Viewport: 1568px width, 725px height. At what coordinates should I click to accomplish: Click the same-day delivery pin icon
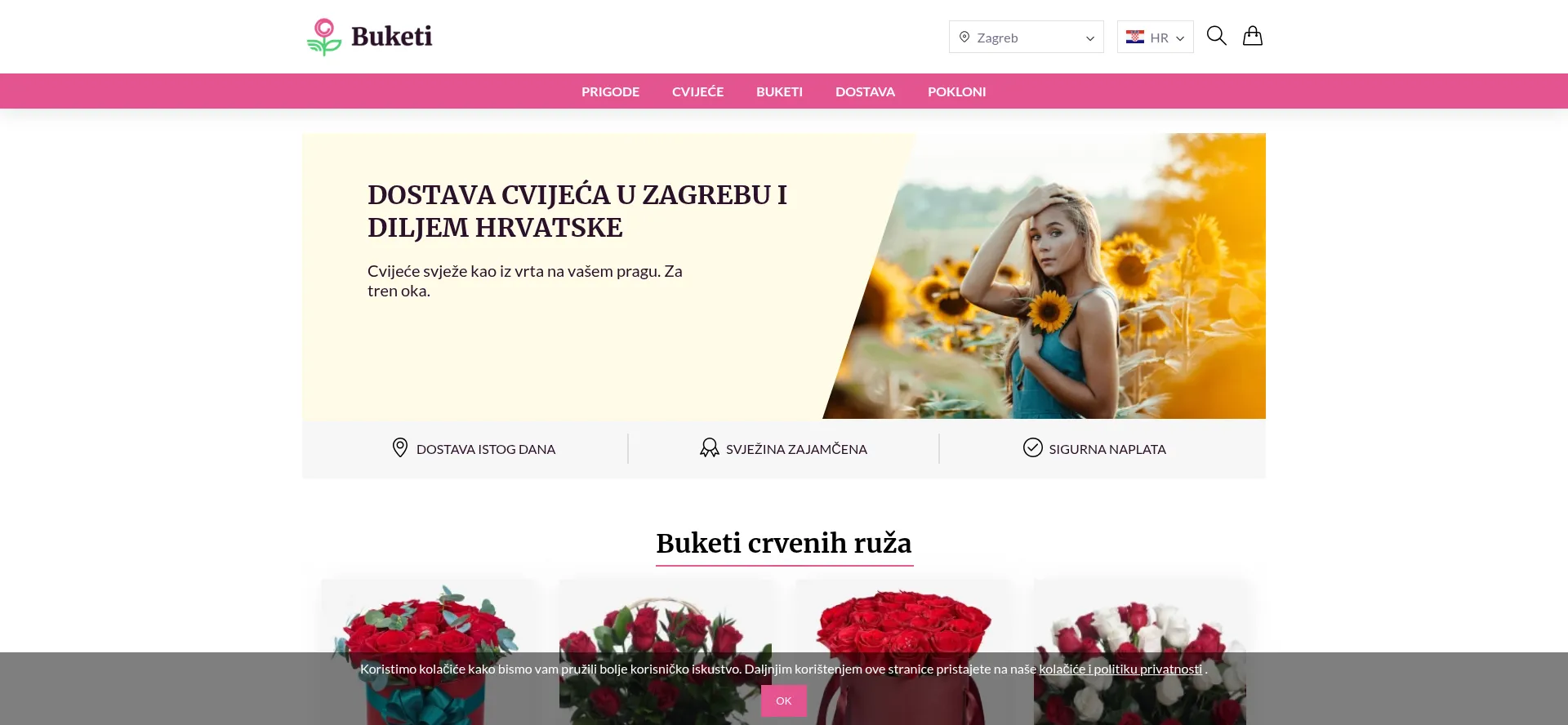tap(400, 448)
